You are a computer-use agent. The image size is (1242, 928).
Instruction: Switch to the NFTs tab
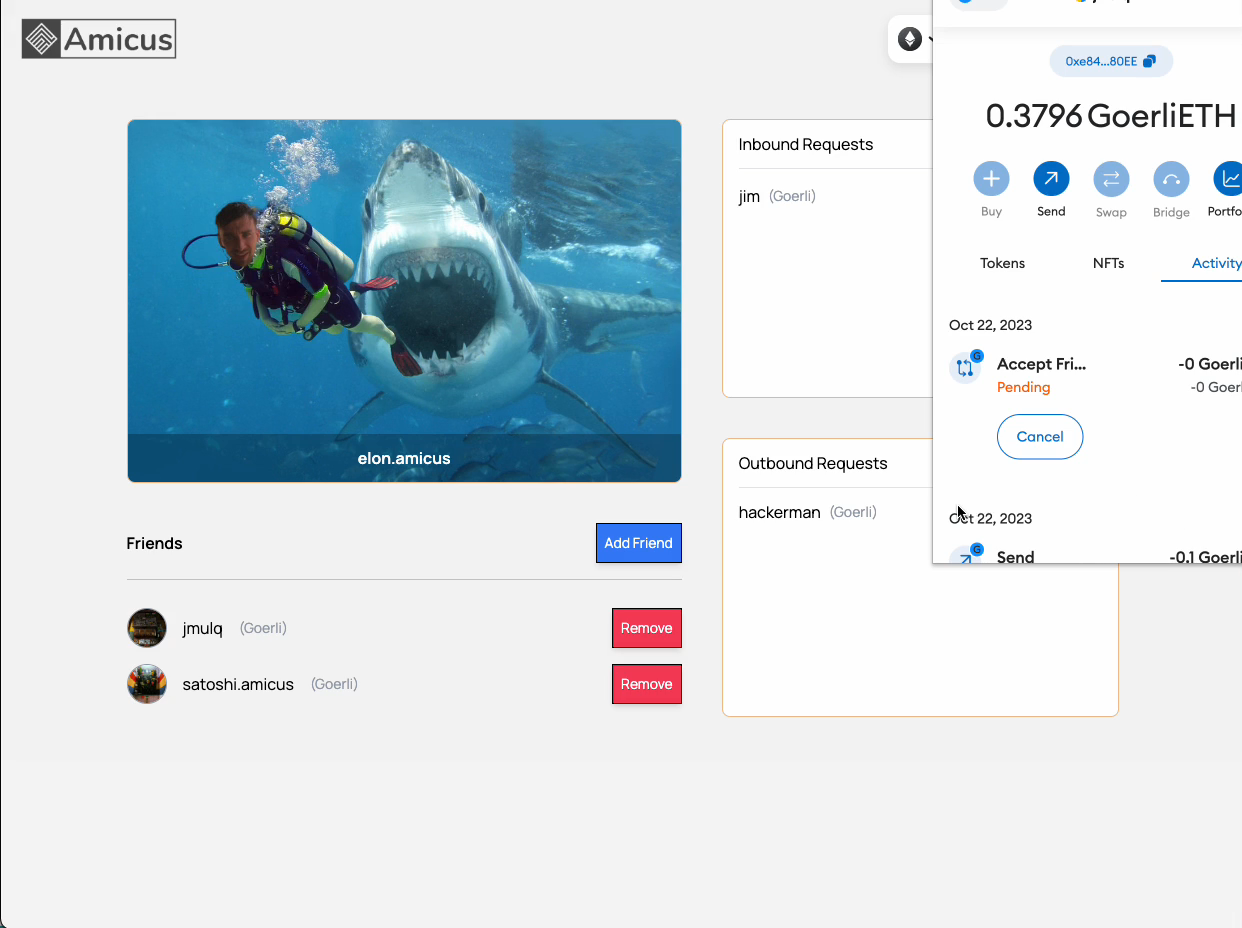click(x=1108, y=263)
